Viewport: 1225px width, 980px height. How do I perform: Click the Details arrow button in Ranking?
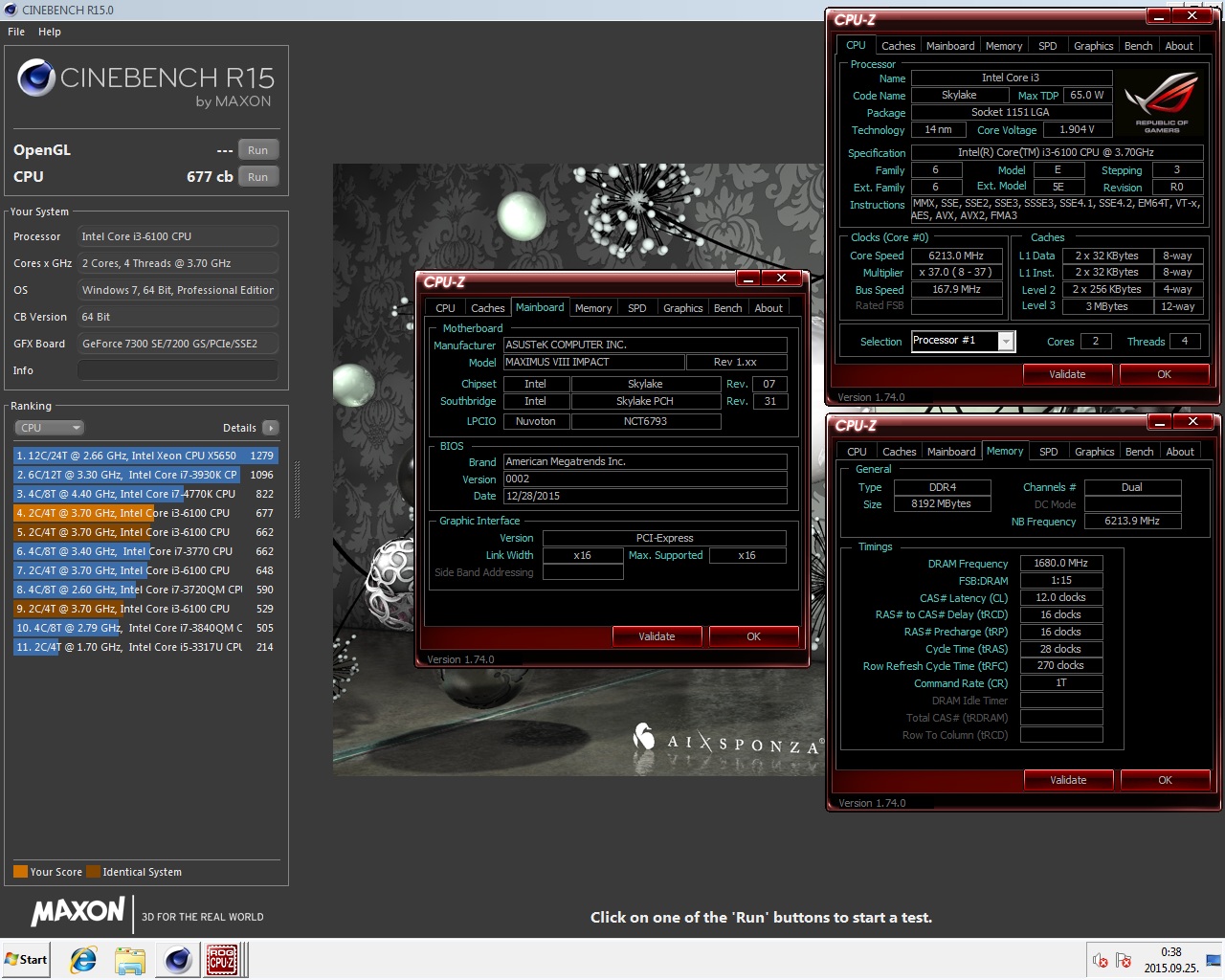[271, 428]
